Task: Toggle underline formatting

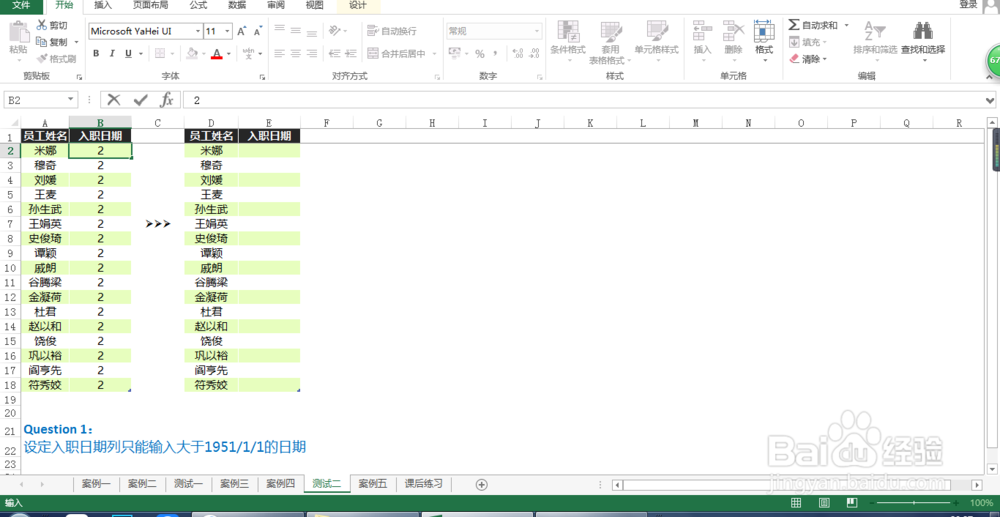Action: coord(128,54)
